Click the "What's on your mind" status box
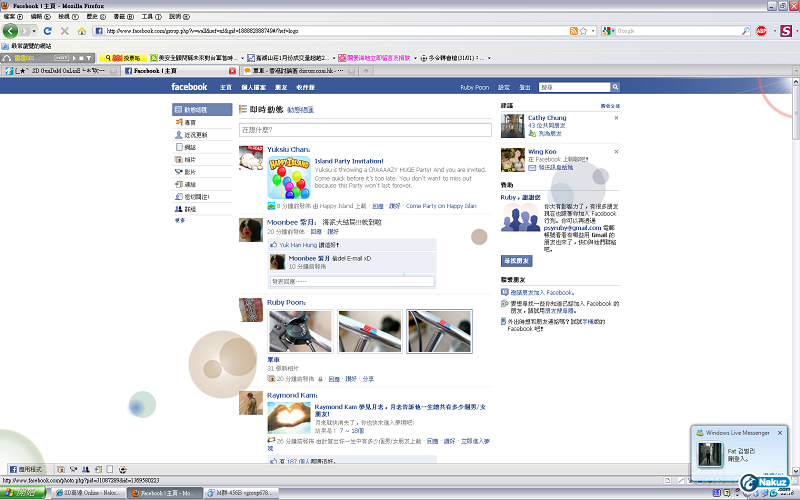This screenshot has width=800, height=500. (x=365, y=130)
